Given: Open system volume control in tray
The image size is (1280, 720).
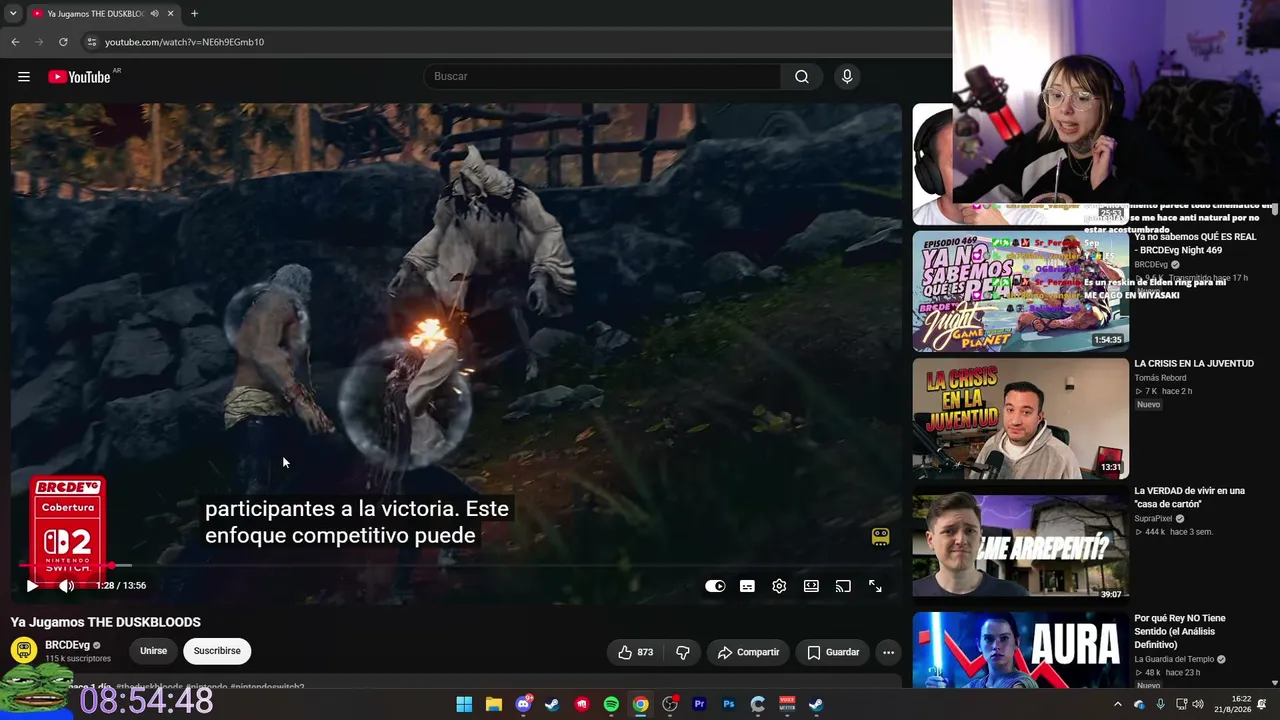Looking at the screenshot, I should 1198,704.
